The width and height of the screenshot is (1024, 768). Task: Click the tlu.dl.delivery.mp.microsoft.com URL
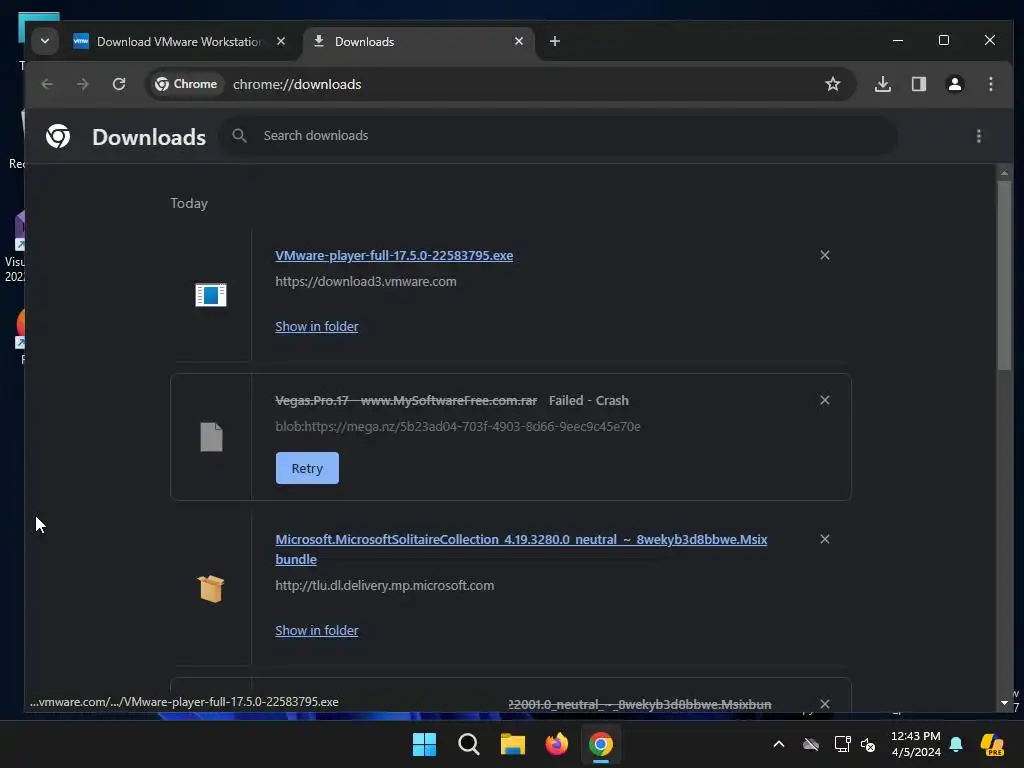(x=385, y=586)
